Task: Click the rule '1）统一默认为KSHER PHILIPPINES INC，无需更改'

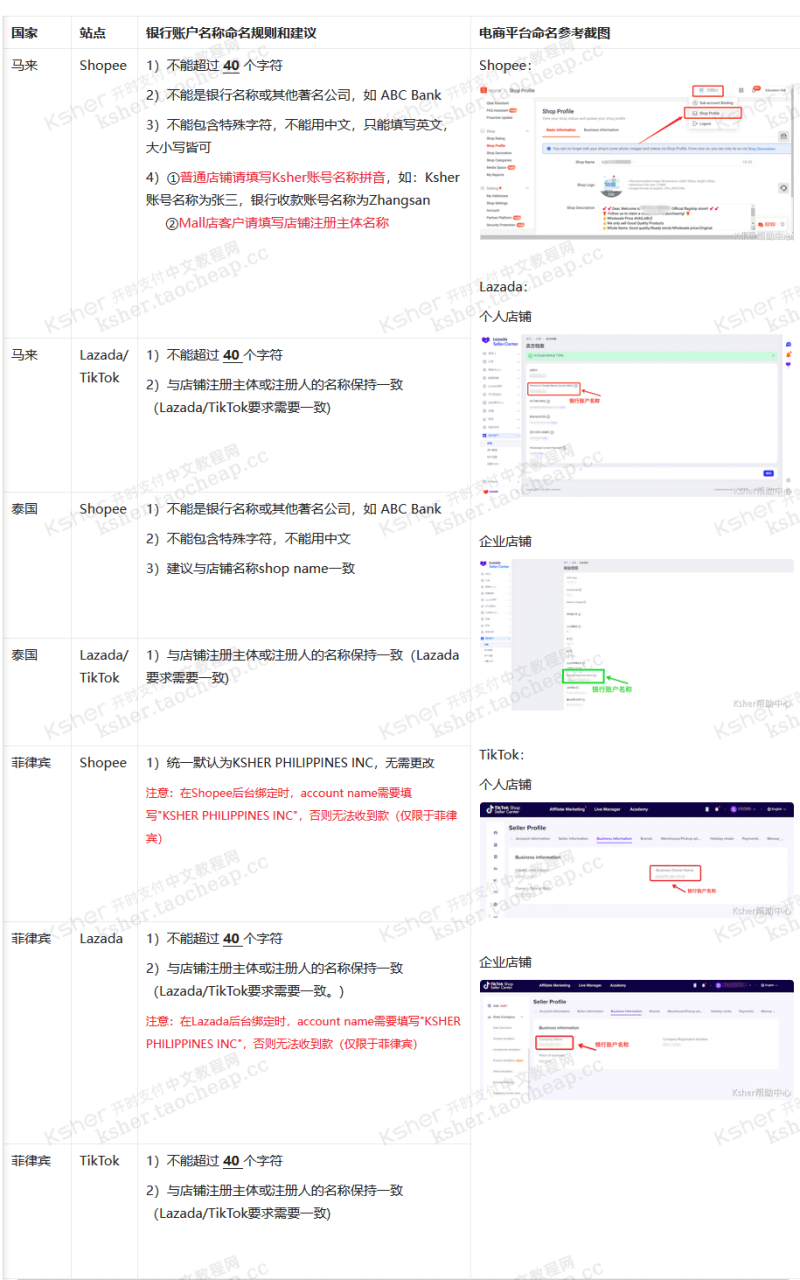Action: [x=291, y=762]
